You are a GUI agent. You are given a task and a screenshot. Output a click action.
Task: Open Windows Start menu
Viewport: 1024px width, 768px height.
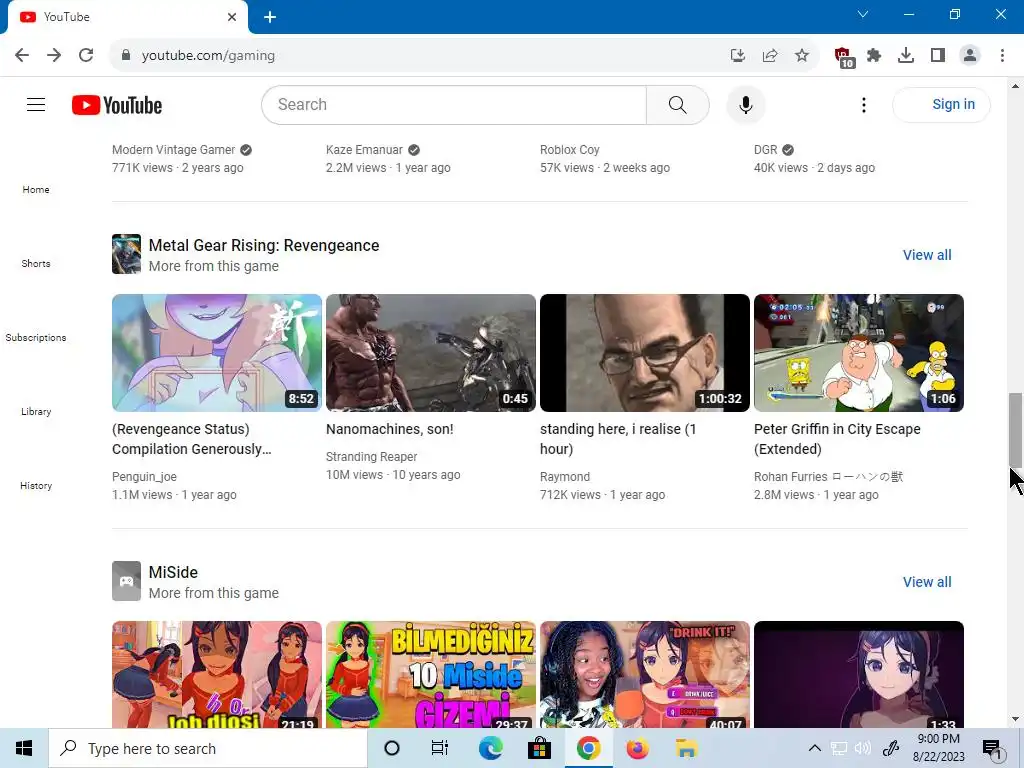point(24,748)
